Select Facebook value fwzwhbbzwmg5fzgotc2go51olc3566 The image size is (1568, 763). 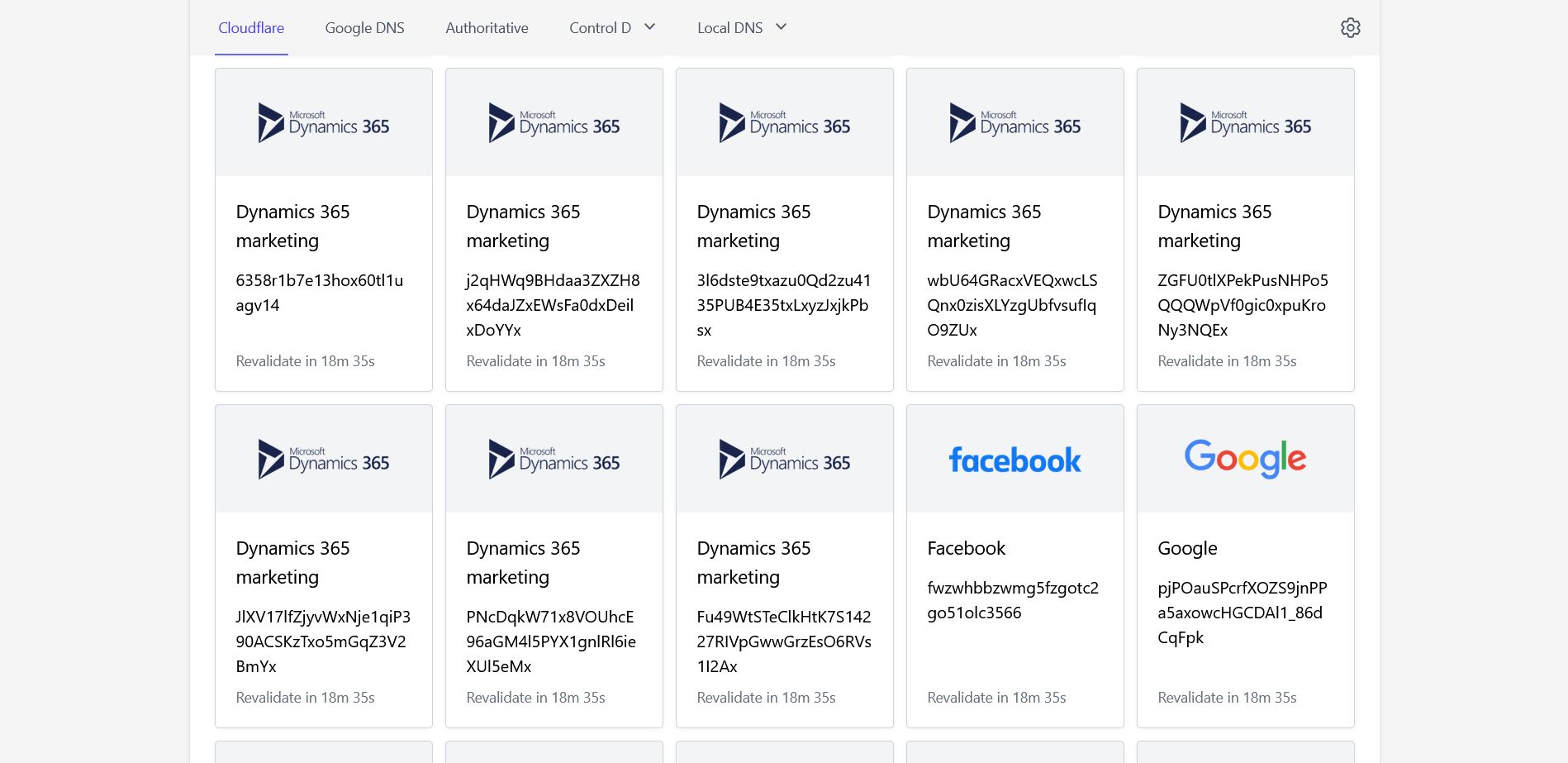click(1013, 600)
